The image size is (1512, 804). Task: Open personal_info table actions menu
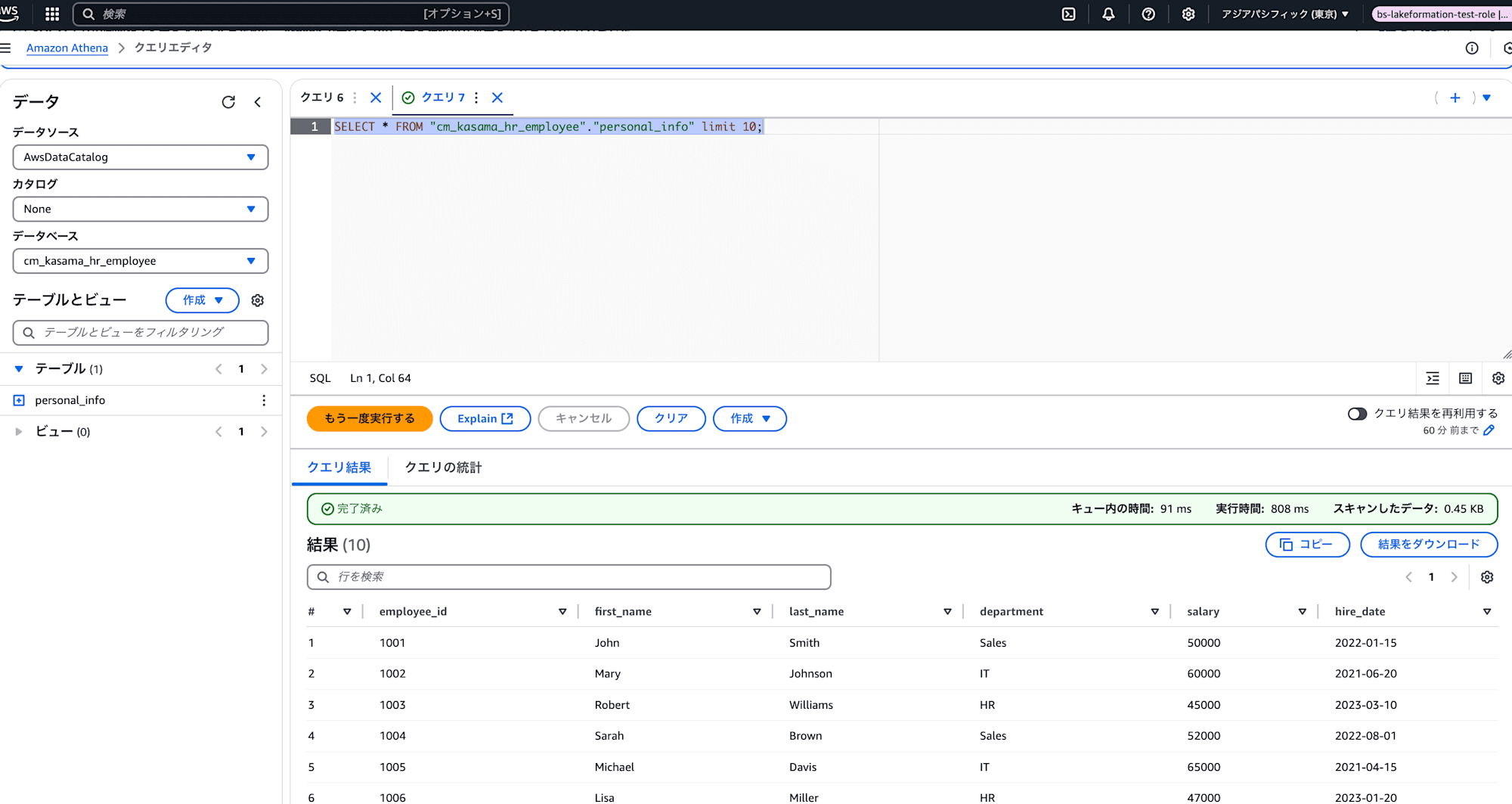(x=264, y=400)
